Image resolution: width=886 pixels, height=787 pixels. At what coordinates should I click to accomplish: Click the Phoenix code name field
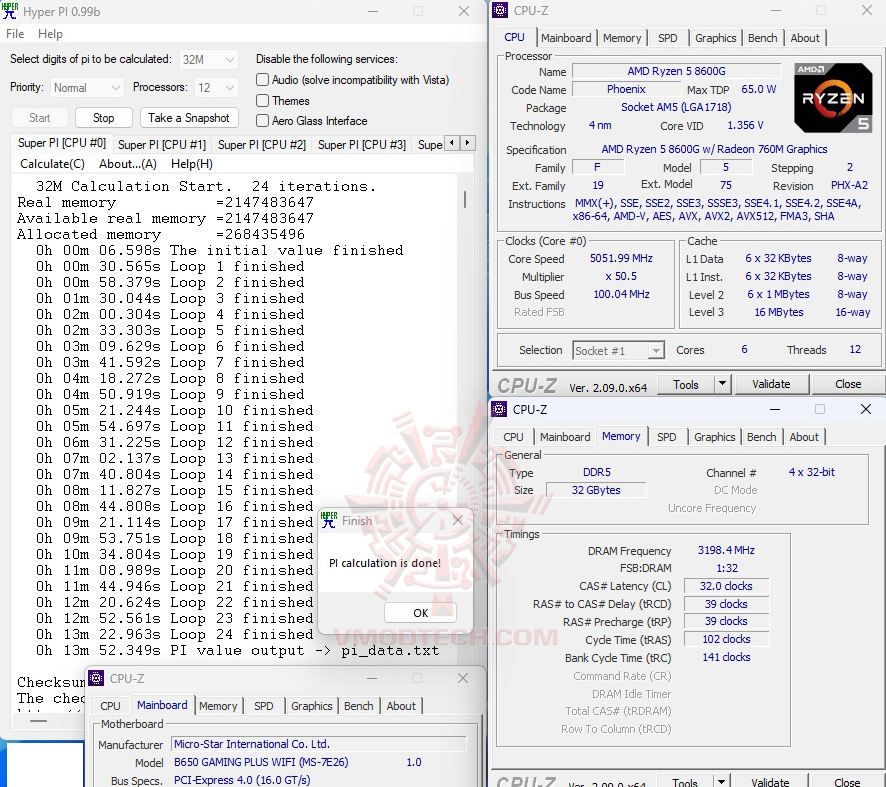(626, 89)
